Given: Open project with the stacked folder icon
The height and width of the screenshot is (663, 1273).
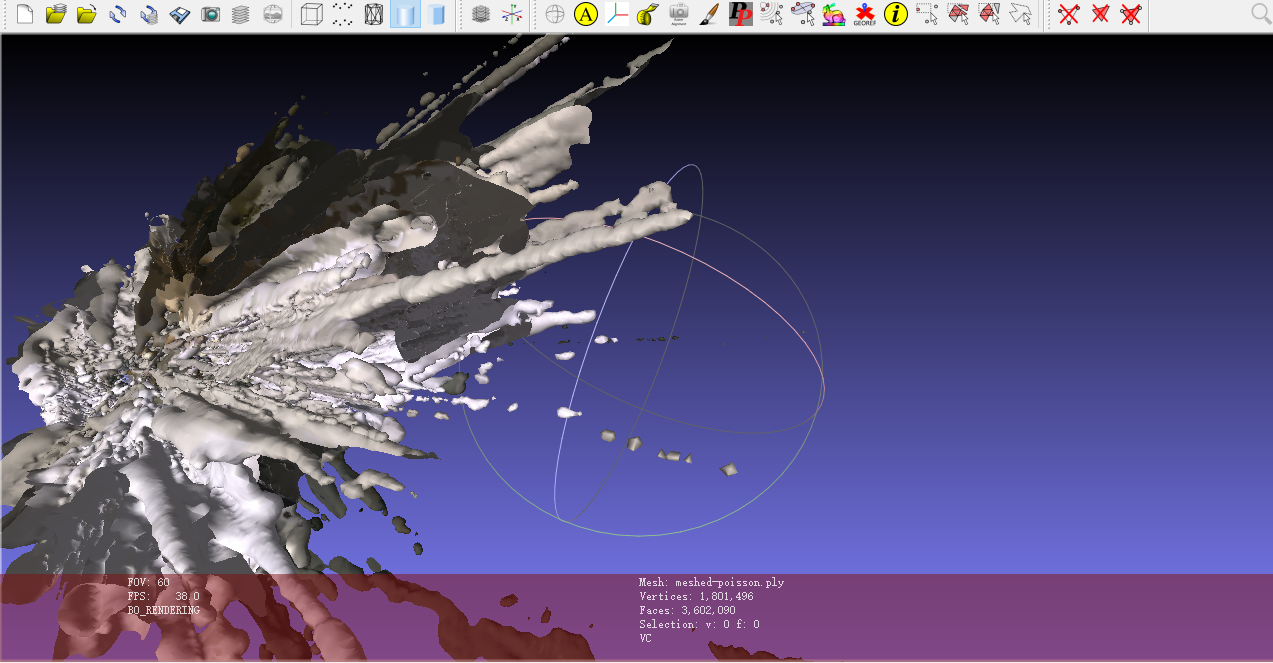Looking at the screenshot, I should pos(56,14).
